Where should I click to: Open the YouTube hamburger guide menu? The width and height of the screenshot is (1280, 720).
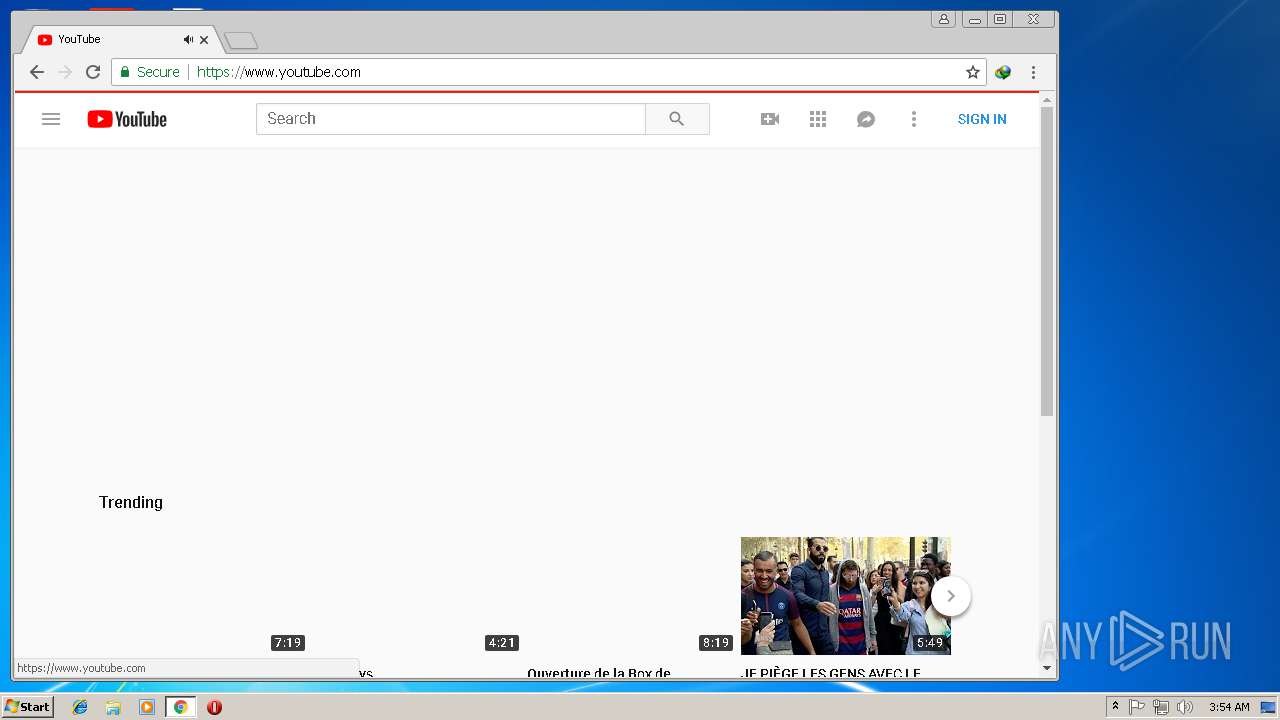coord(51,119)
